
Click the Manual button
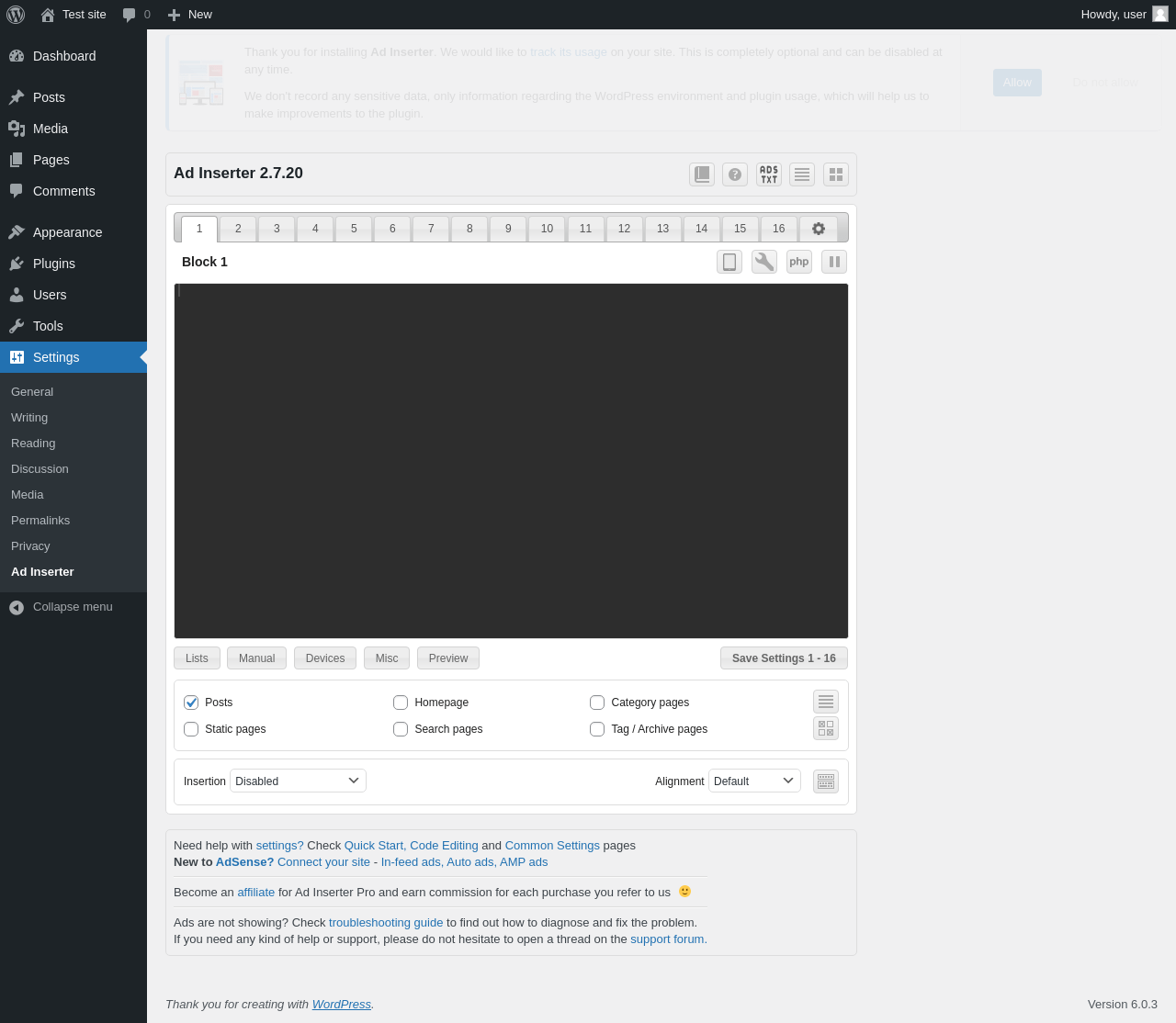(x=256, y=658)
